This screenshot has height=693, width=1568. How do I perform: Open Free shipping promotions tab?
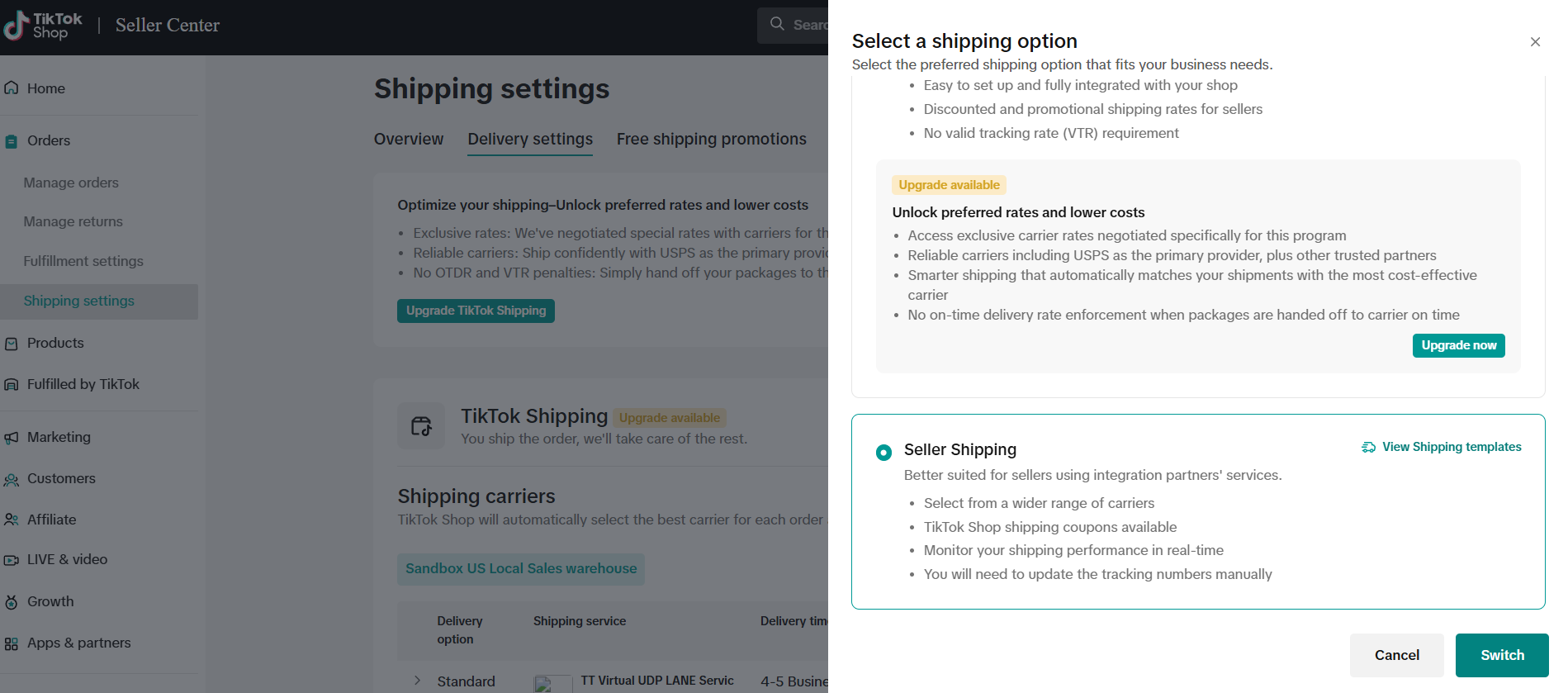711,139
